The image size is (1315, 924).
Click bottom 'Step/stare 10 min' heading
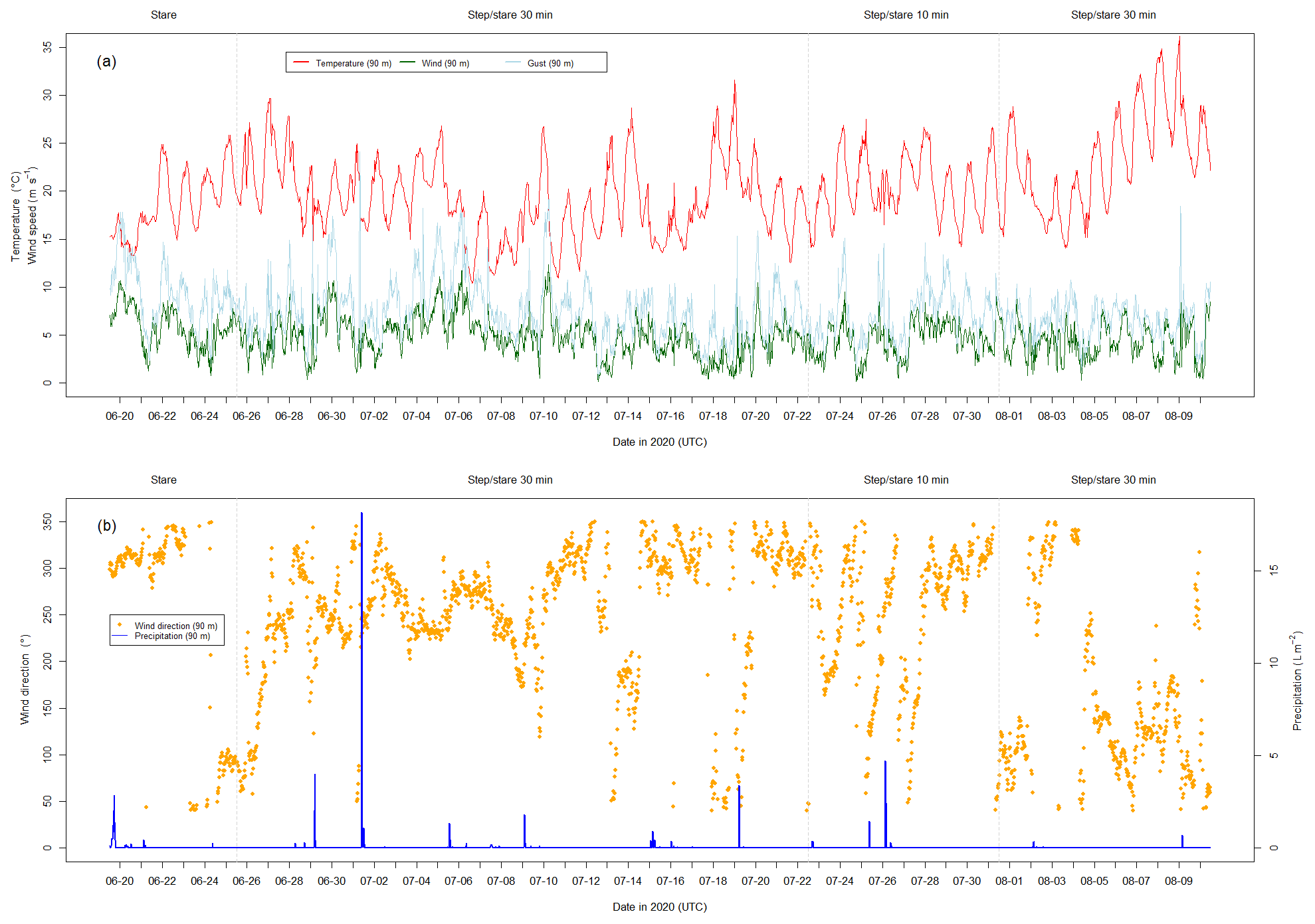click(x=906, y=480)
